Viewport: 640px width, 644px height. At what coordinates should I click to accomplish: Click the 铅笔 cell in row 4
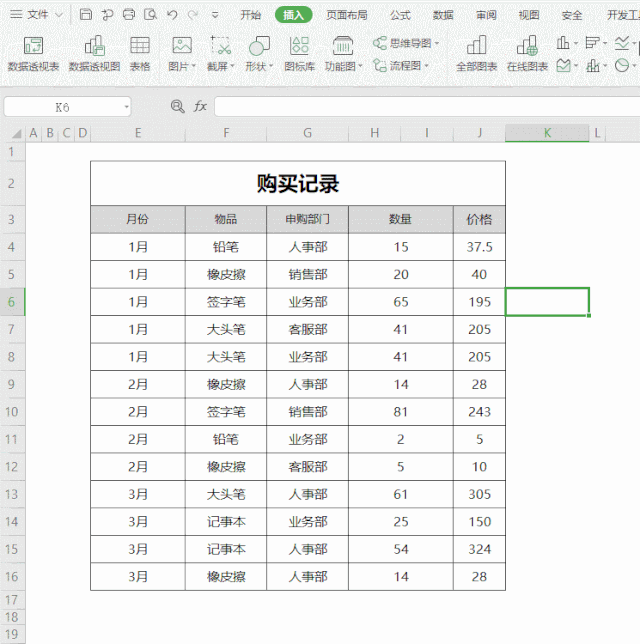[226, 247]
